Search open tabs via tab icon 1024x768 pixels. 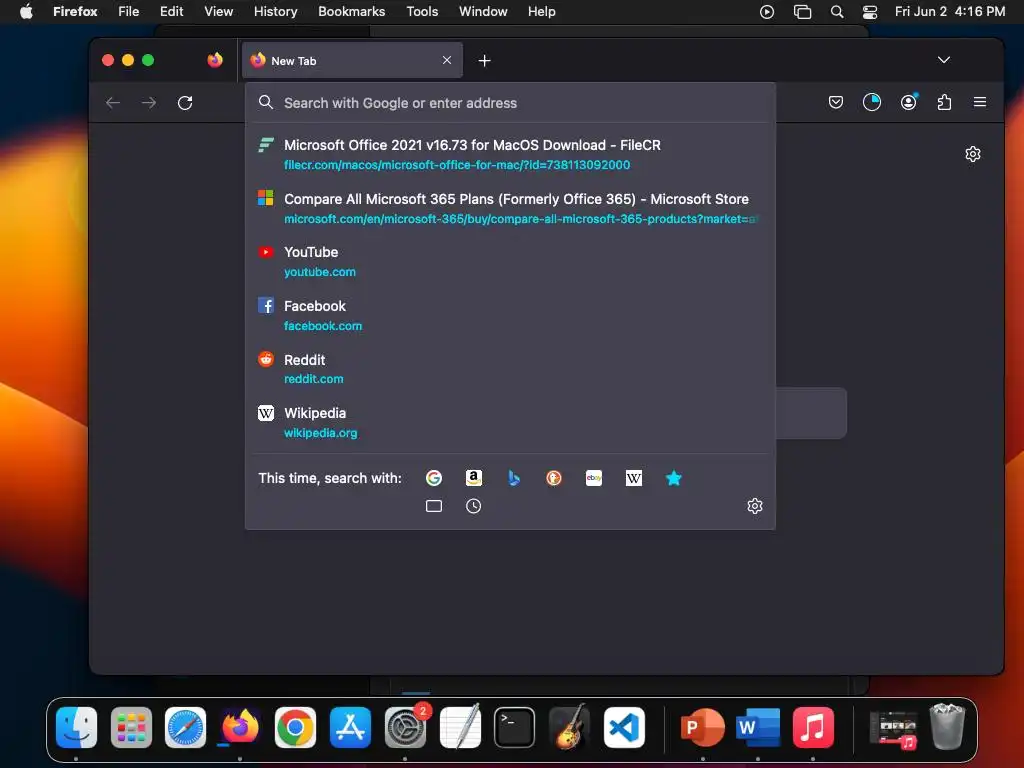click(x=434, y=506)
